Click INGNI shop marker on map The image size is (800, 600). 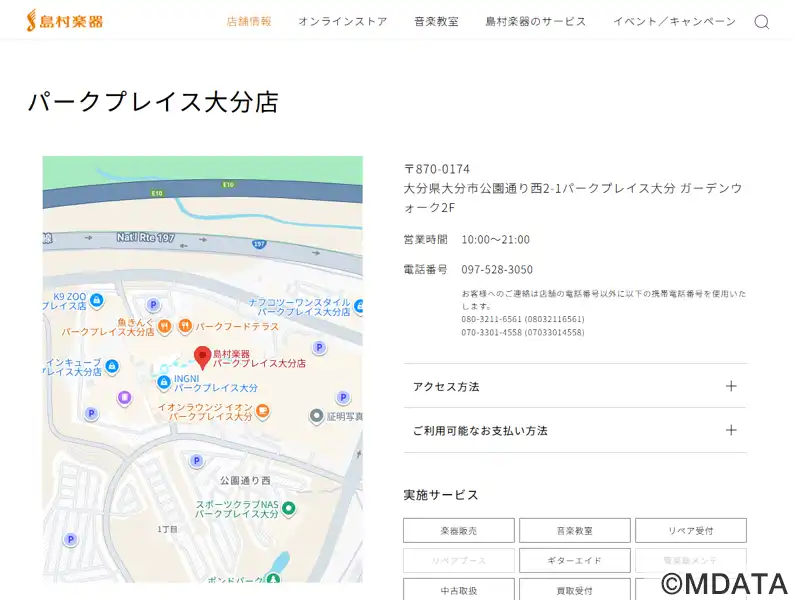tap(163, 382)
